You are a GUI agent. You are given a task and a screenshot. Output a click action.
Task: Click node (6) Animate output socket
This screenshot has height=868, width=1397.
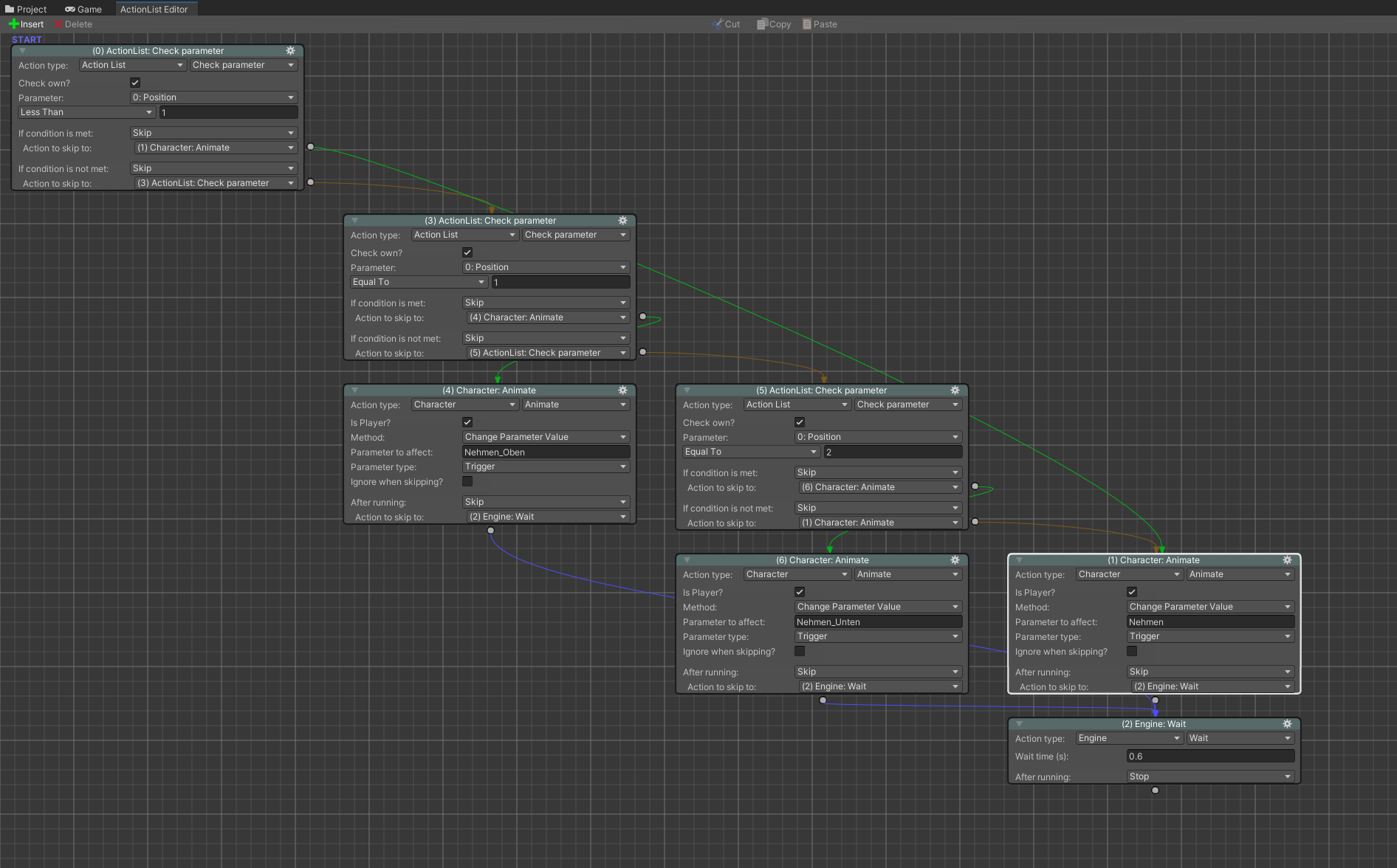[x=823, y=700]
